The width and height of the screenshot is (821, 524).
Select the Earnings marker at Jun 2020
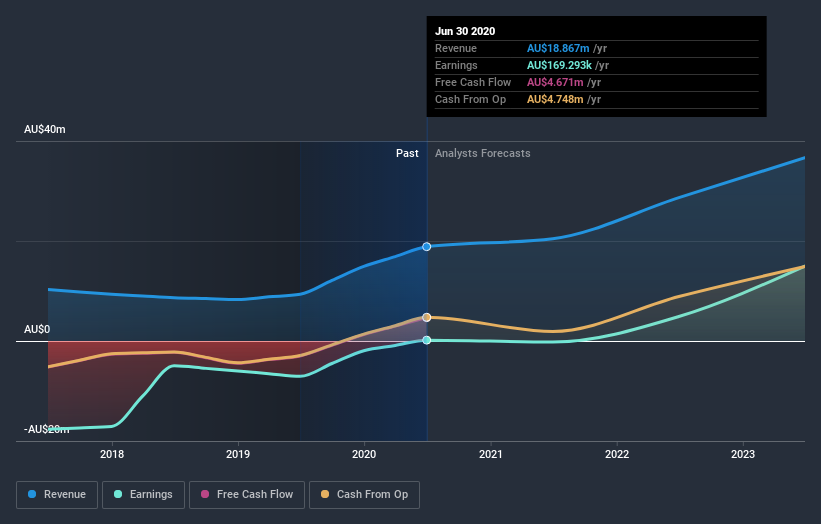coord(427,340)
